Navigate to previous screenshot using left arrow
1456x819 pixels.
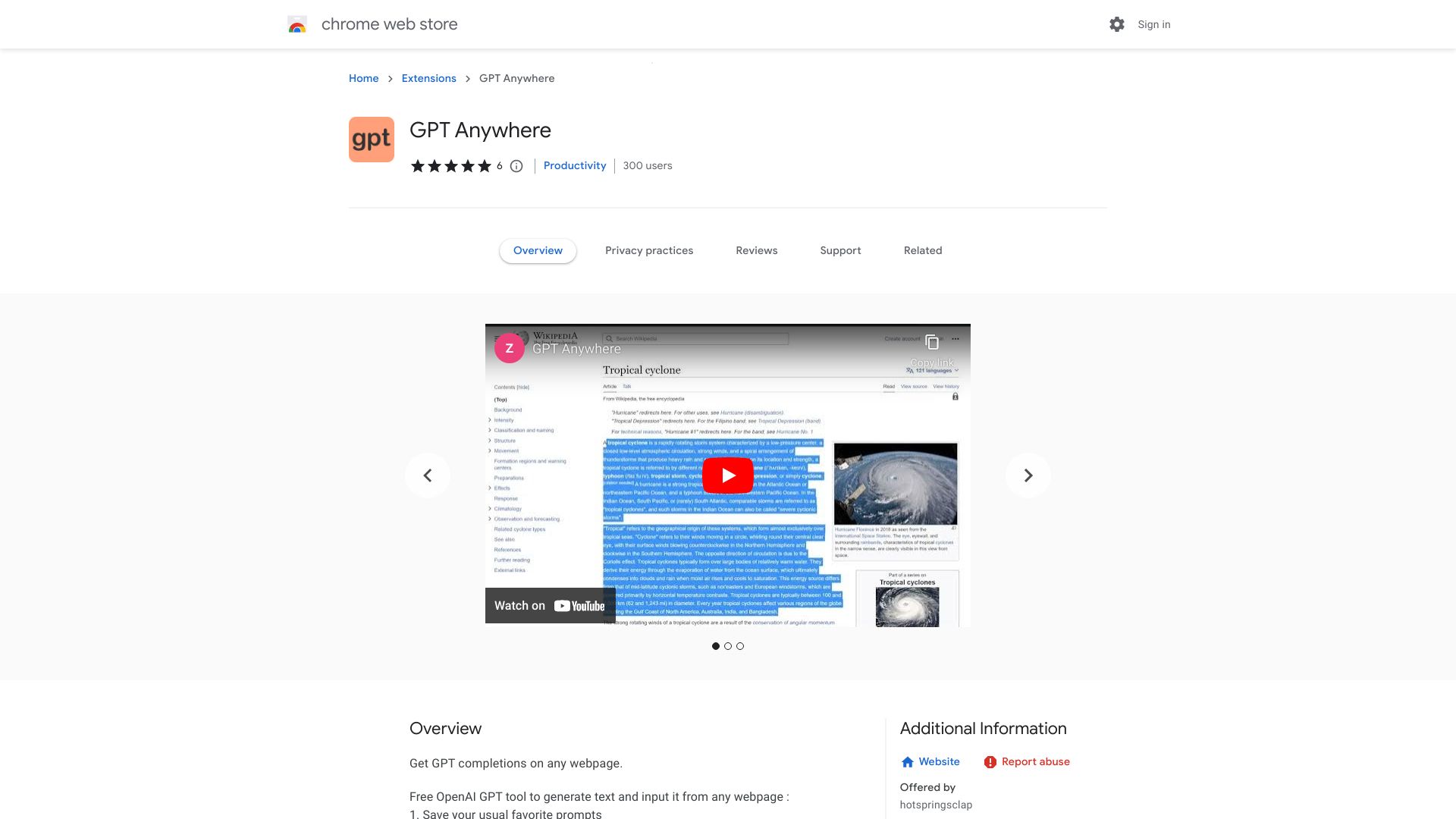click(x=427, y=475)
